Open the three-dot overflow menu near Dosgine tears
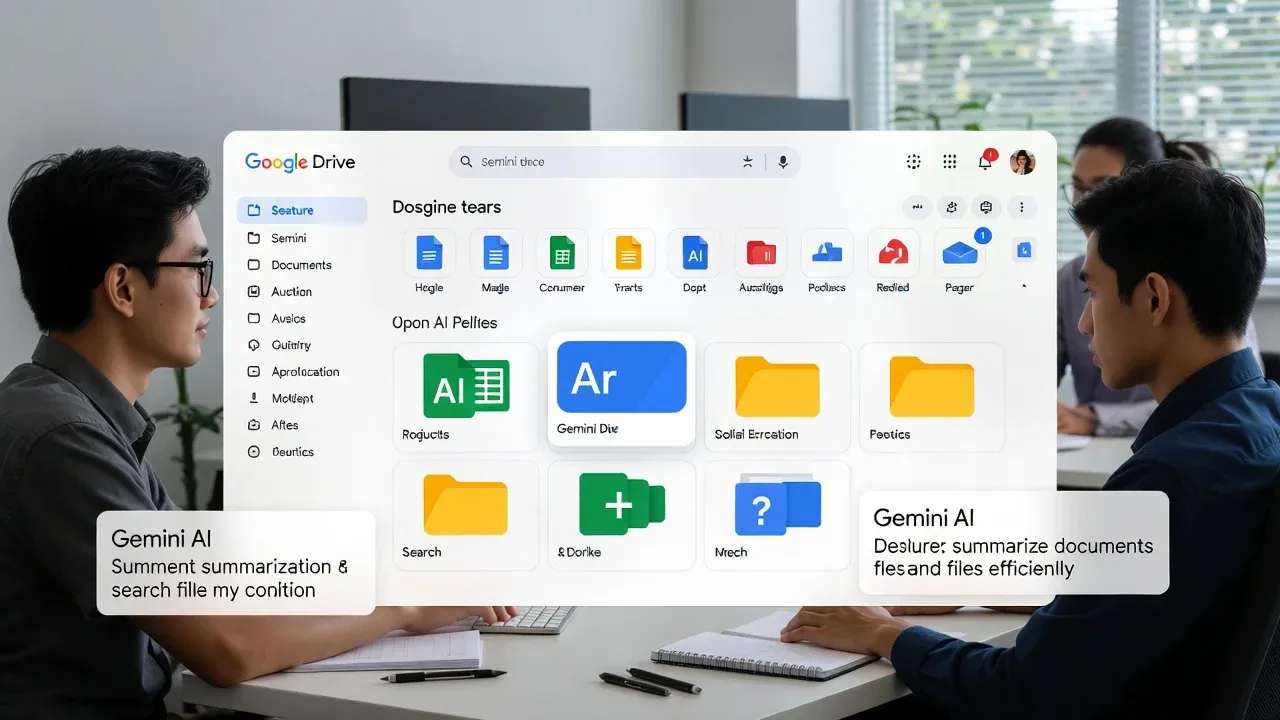1280x720 pixels. pos(1021,207)
